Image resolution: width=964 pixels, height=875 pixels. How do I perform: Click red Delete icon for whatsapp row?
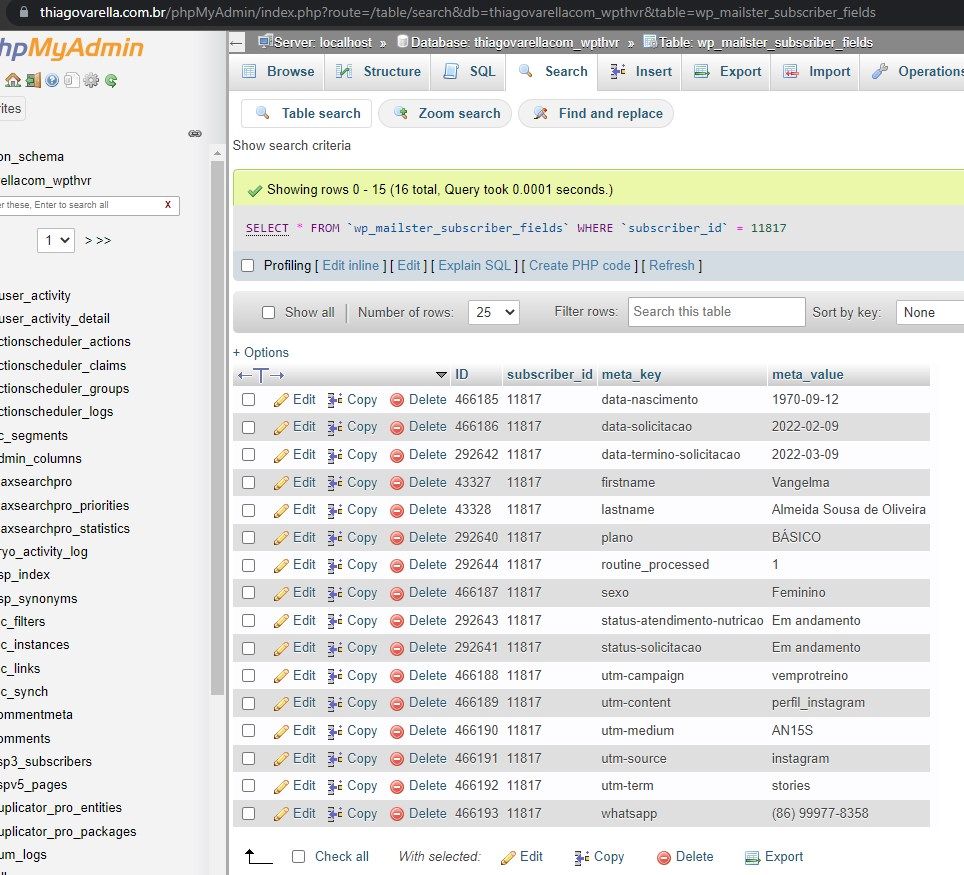point(397,813)
